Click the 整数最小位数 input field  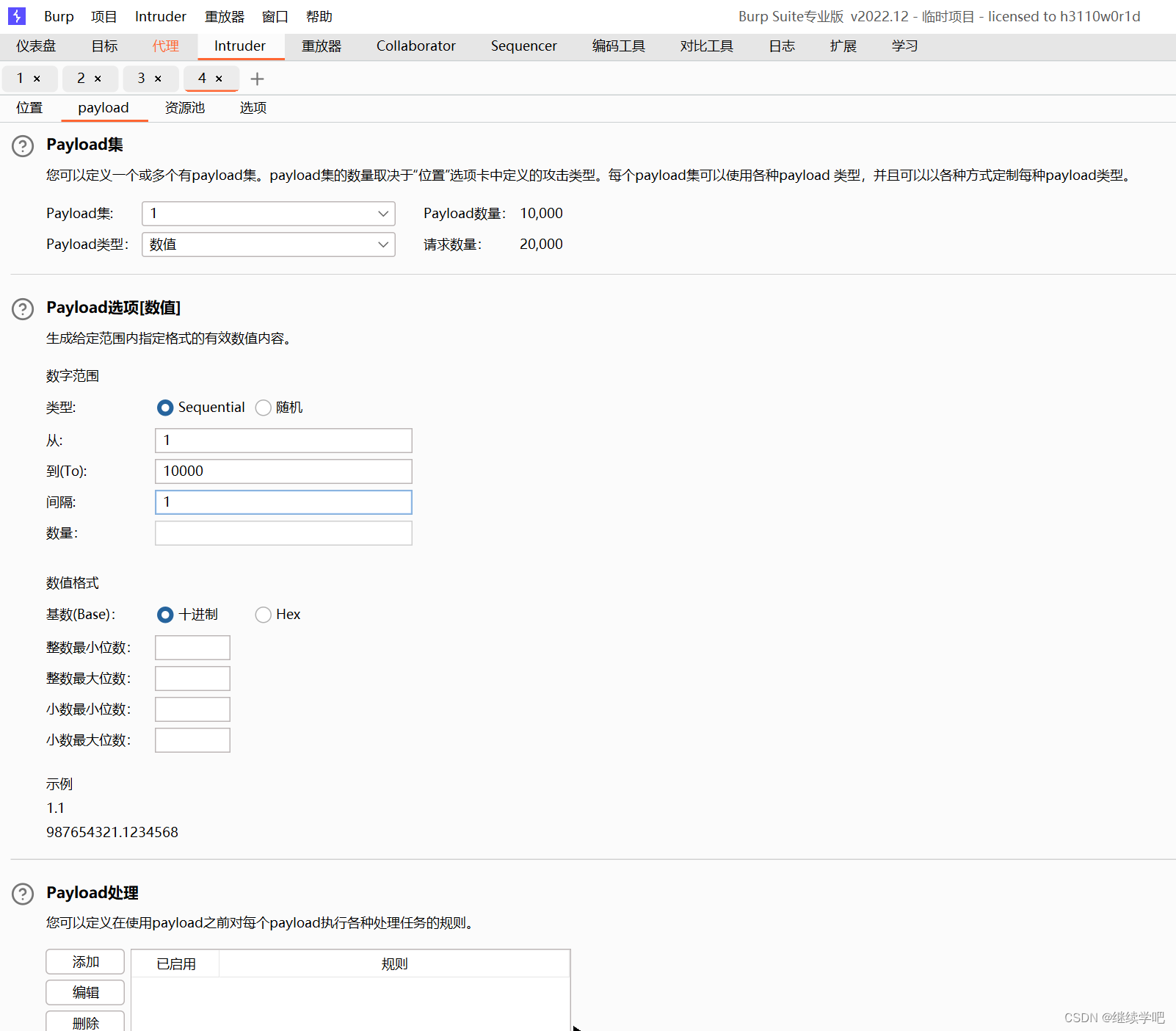(x=192, y=648)
